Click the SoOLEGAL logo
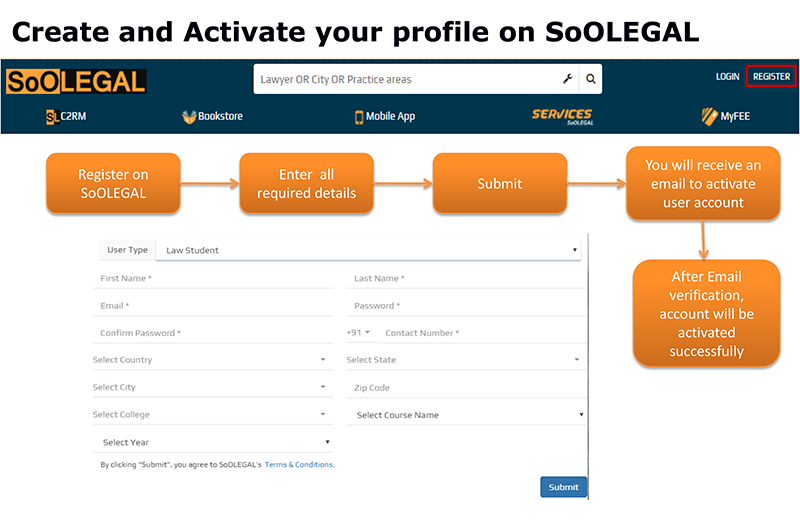The image size is (800, 530). (x=76, y=81)
